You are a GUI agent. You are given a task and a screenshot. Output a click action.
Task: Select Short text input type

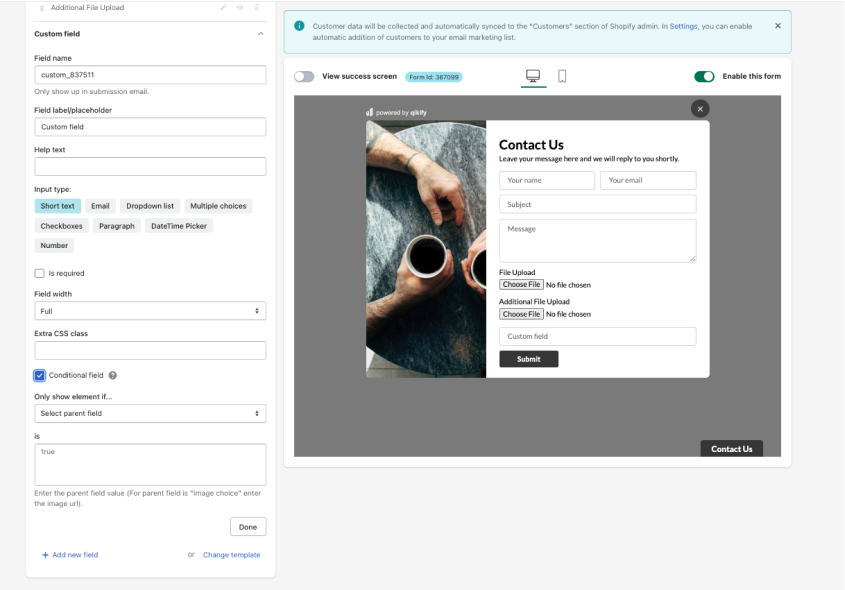click(58, 206)
